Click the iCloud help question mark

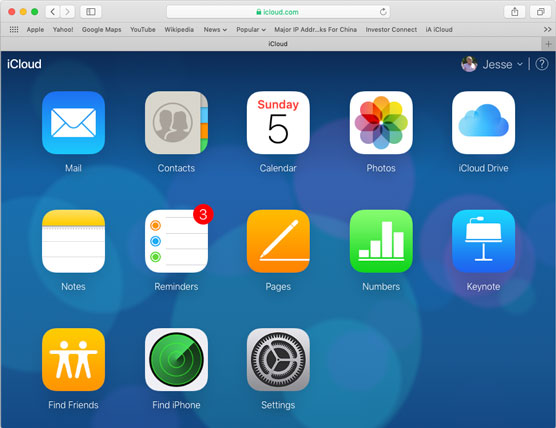(541, 64)
